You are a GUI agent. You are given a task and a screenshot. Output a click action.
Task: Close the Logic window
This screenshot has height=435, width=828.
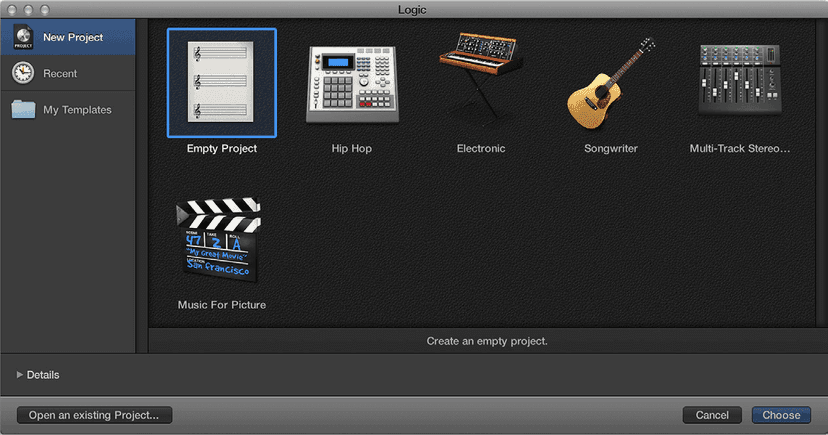tap(12, 10)
